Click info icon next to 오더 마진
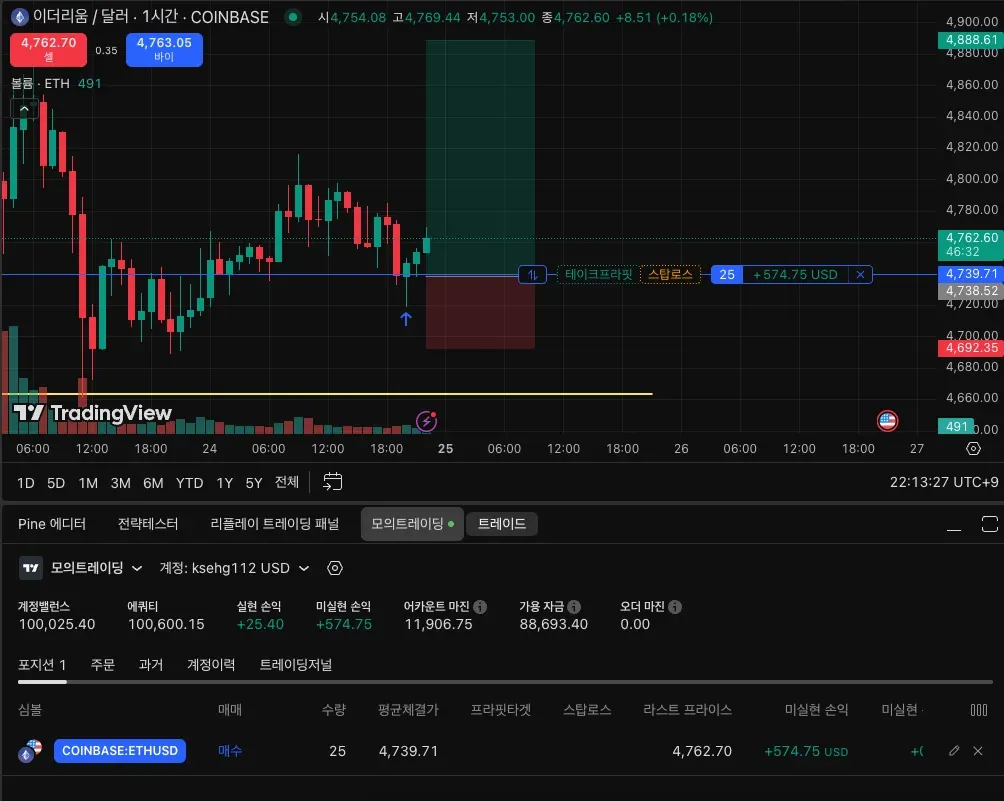The width and height of the screenshot is (1004, 801). pos(675,606)
